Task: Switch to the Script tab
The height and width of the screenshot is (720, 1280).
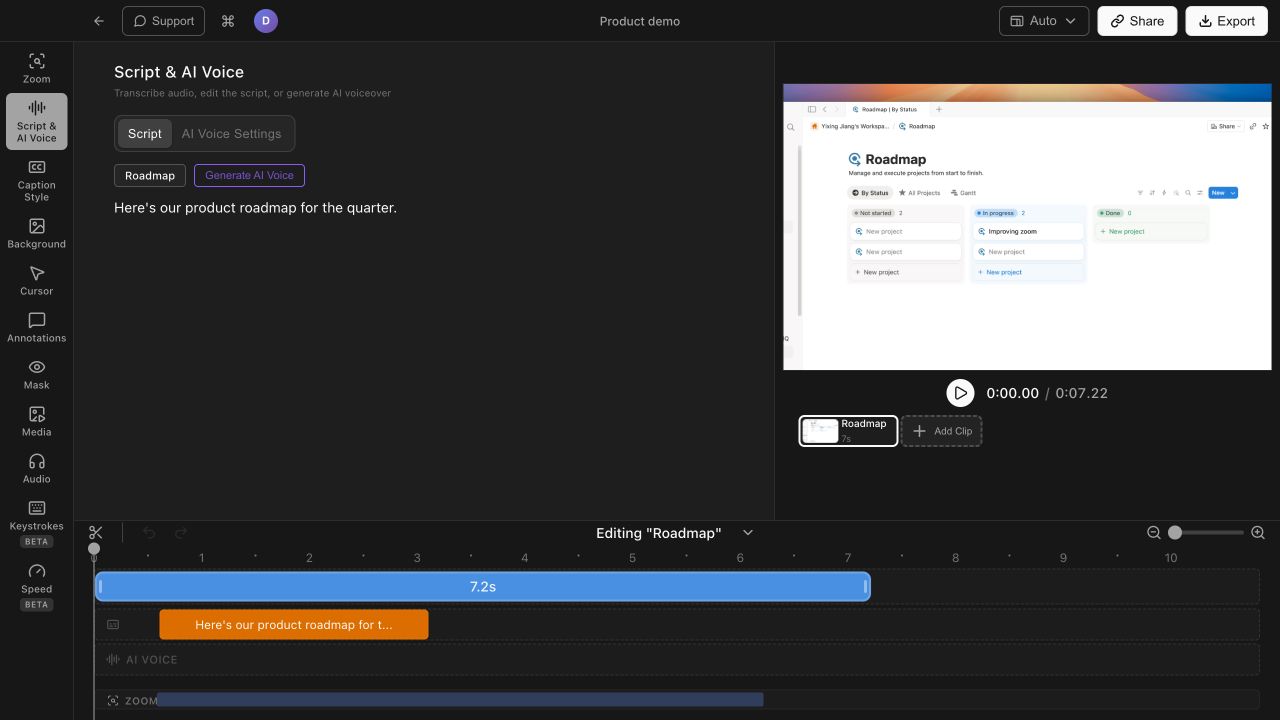Action: [x=145, y=134]
